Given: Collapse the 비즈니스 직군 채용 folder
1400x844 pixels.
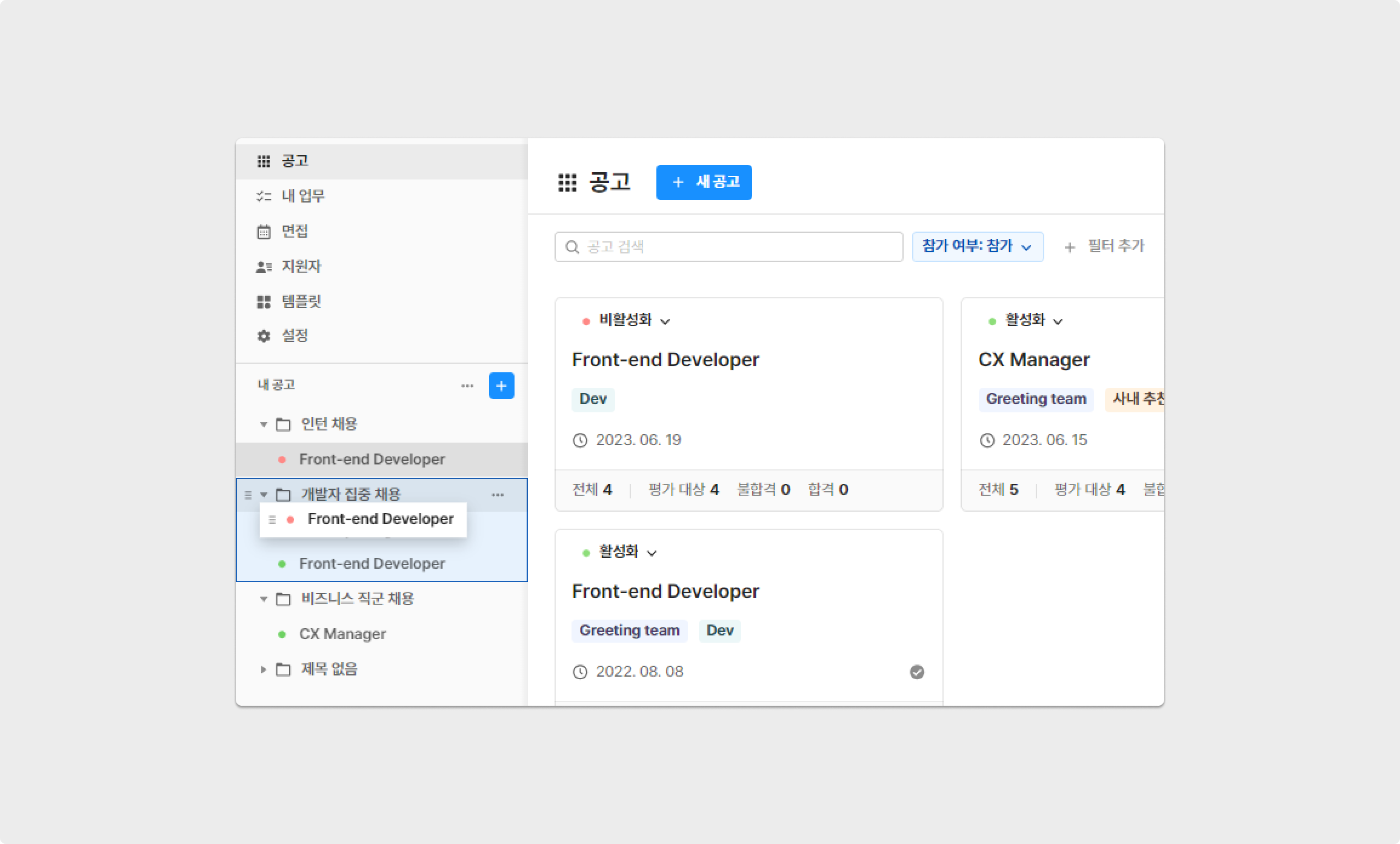Looking at the screenshot, I should 264,599.
